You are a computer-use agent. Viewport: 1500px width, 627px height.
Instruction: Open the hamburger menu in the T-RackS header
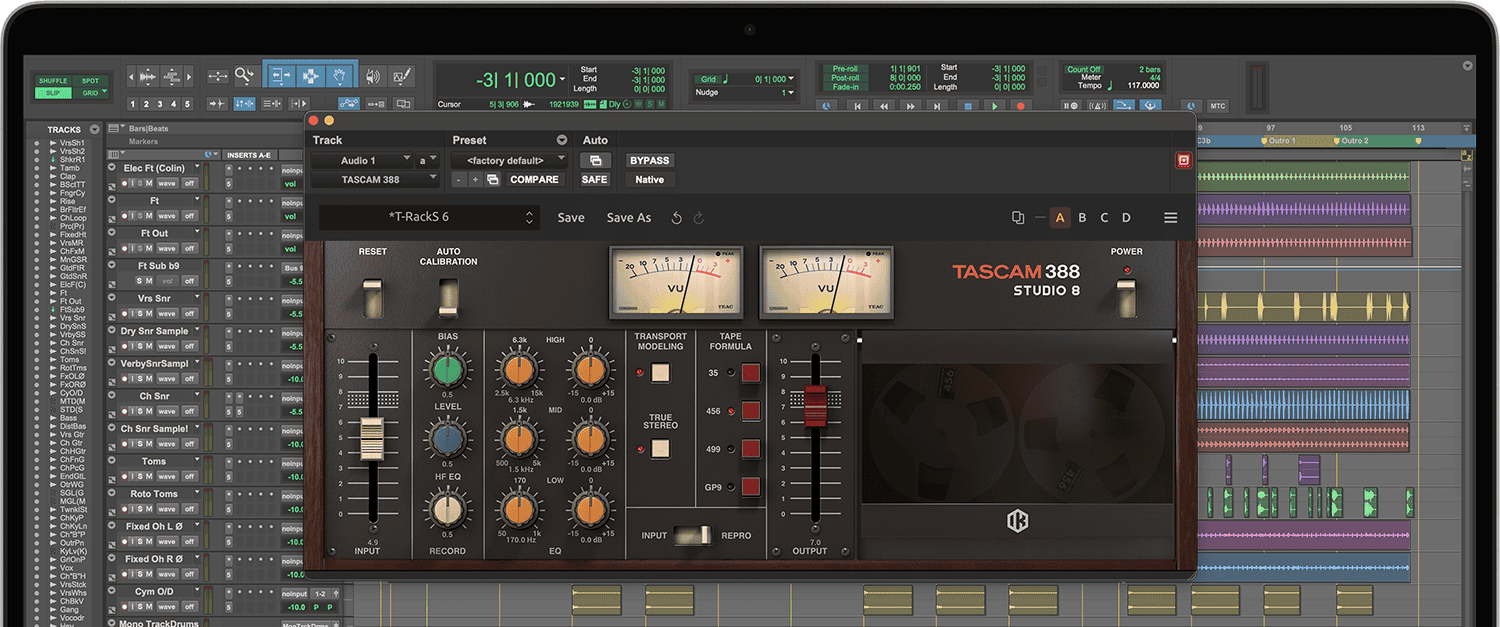(x=1170, y=217)
